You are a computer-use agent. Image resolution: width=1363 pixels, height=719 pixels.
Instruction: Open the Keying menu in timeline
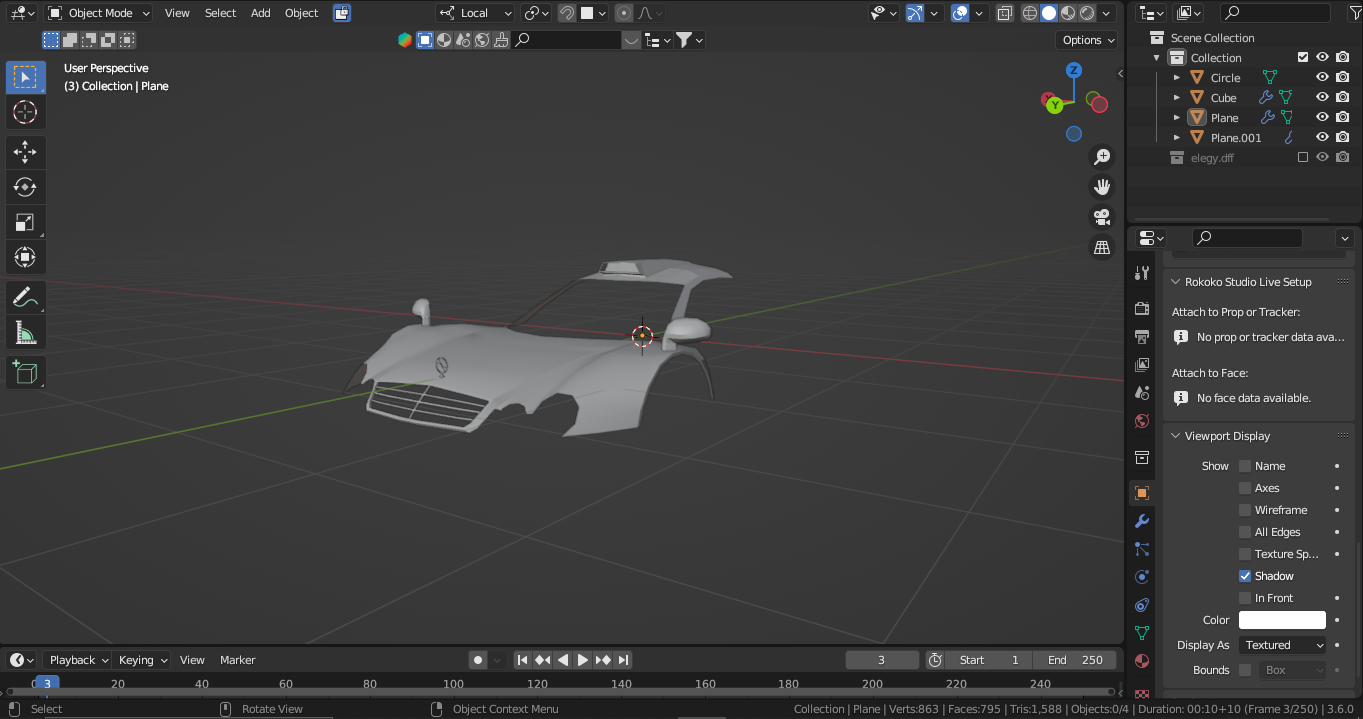141,660
